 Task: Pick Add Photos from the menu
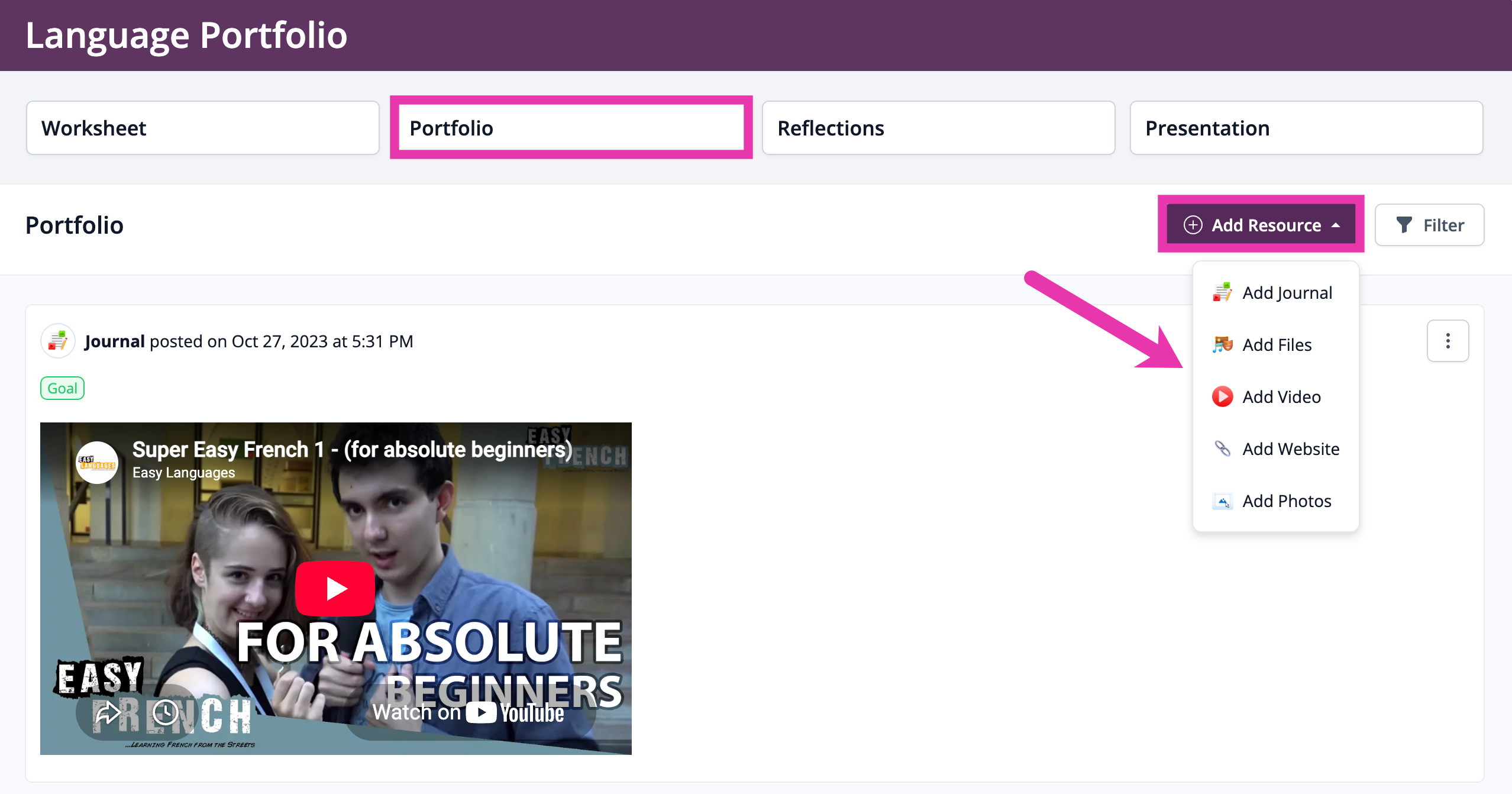point(1275,501)
